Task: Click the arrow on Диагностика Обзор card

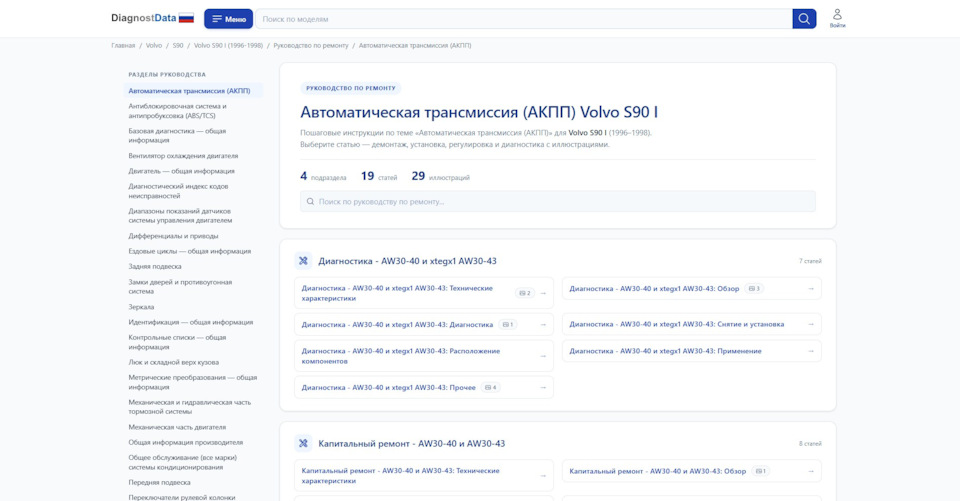Action: pos(811,288)
